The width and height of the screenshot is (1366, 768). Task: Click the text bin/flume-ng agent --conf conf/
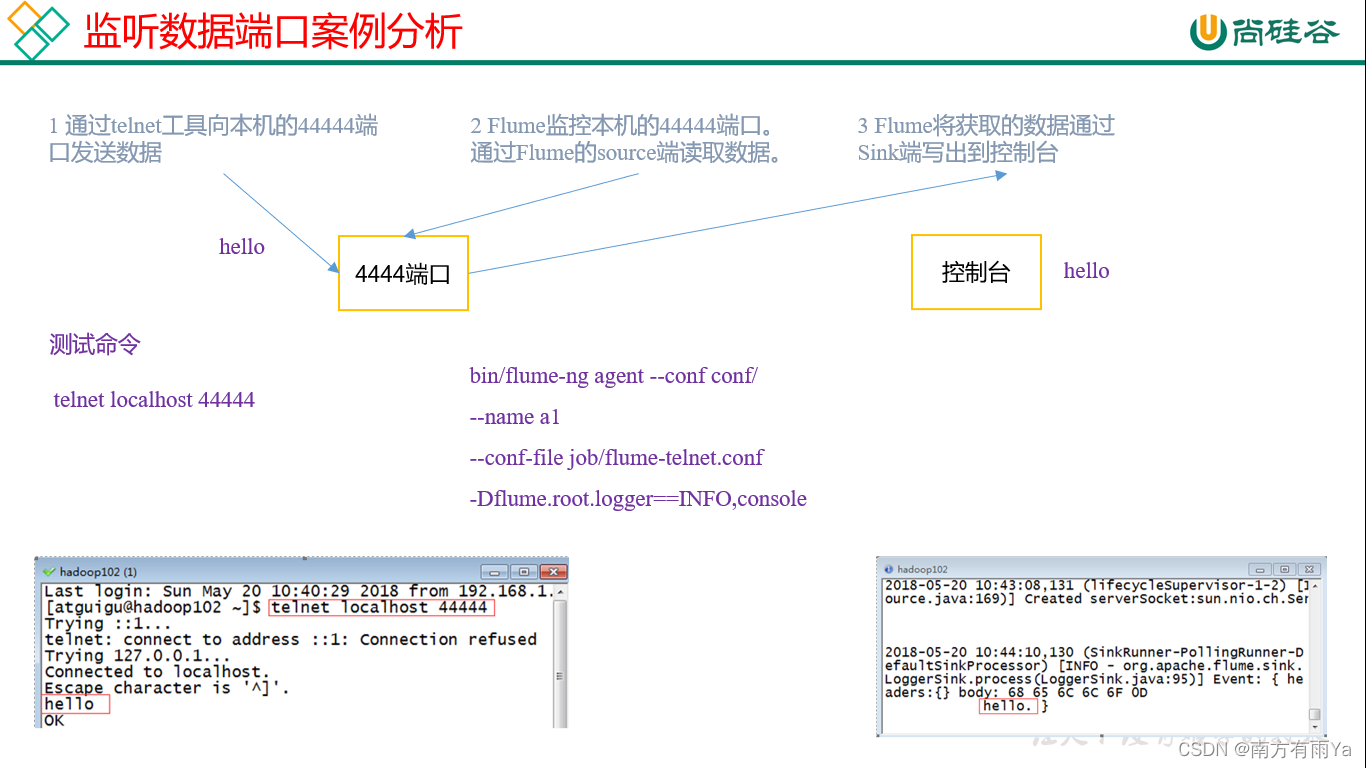coord(614,376)
